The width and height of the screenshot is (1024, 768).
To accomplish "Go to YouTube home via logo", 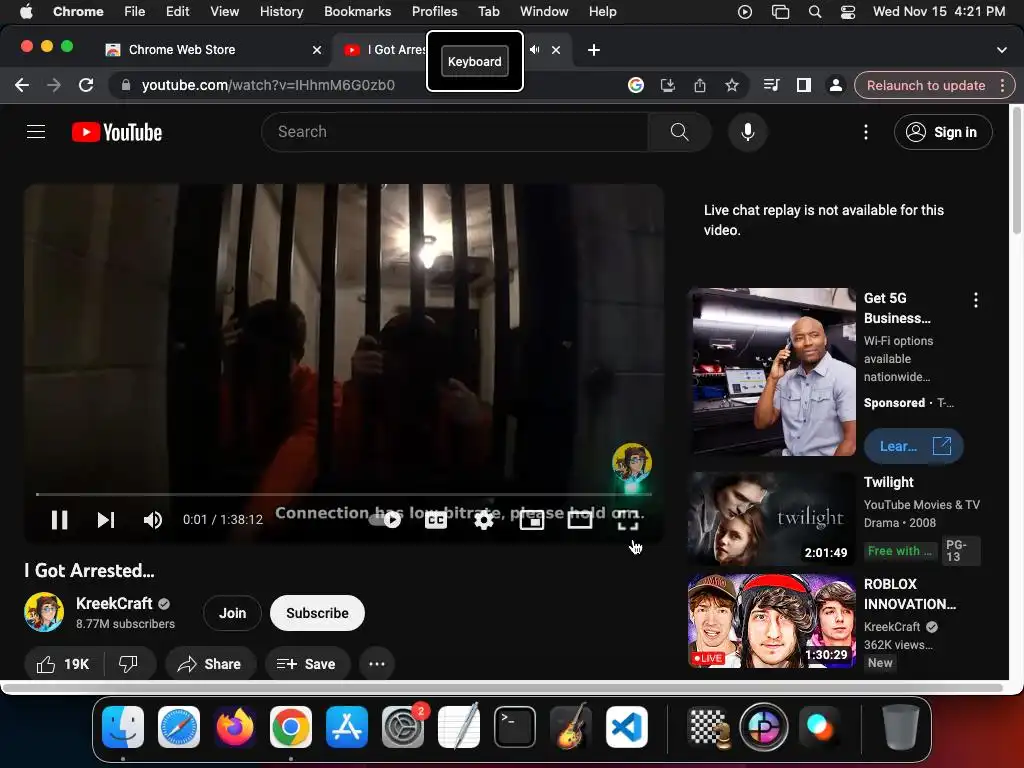I will point(117,132).
